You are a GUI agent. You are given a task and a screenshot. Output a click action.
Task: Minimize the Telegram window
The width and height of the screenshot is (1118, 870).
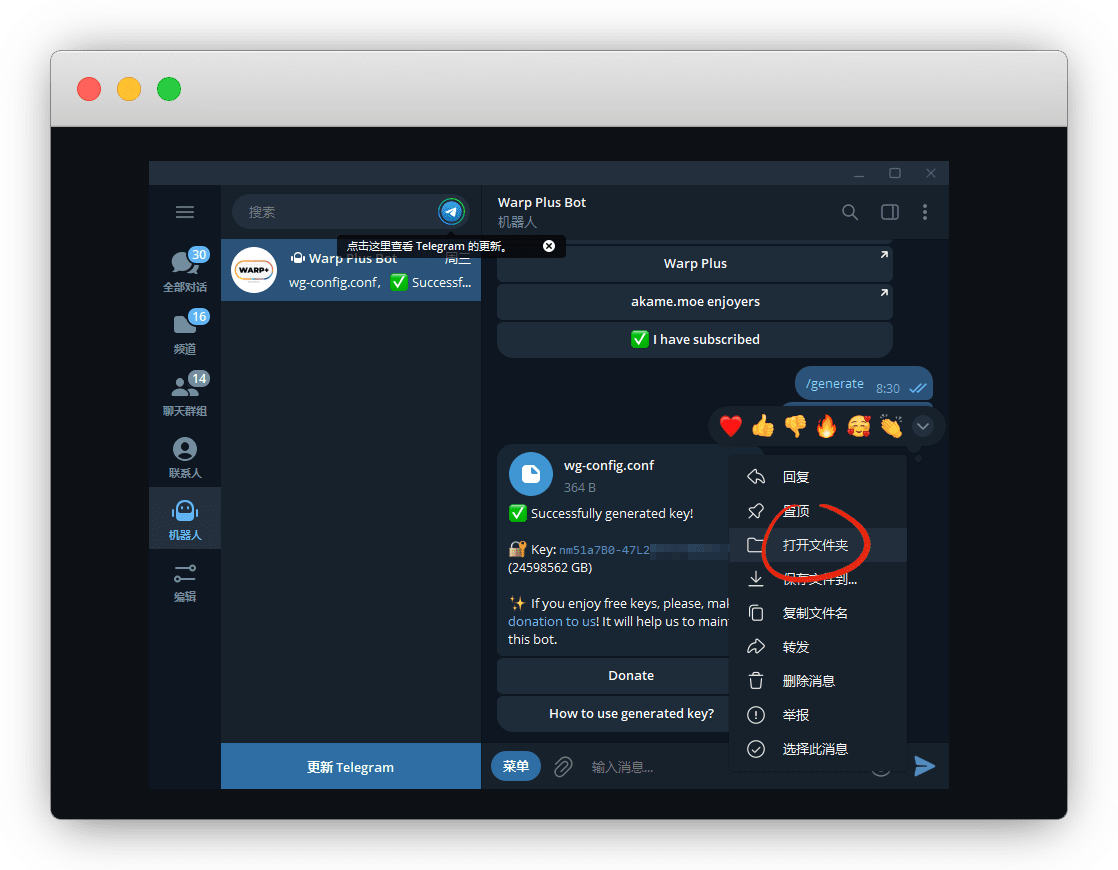(x=859, y=173)
